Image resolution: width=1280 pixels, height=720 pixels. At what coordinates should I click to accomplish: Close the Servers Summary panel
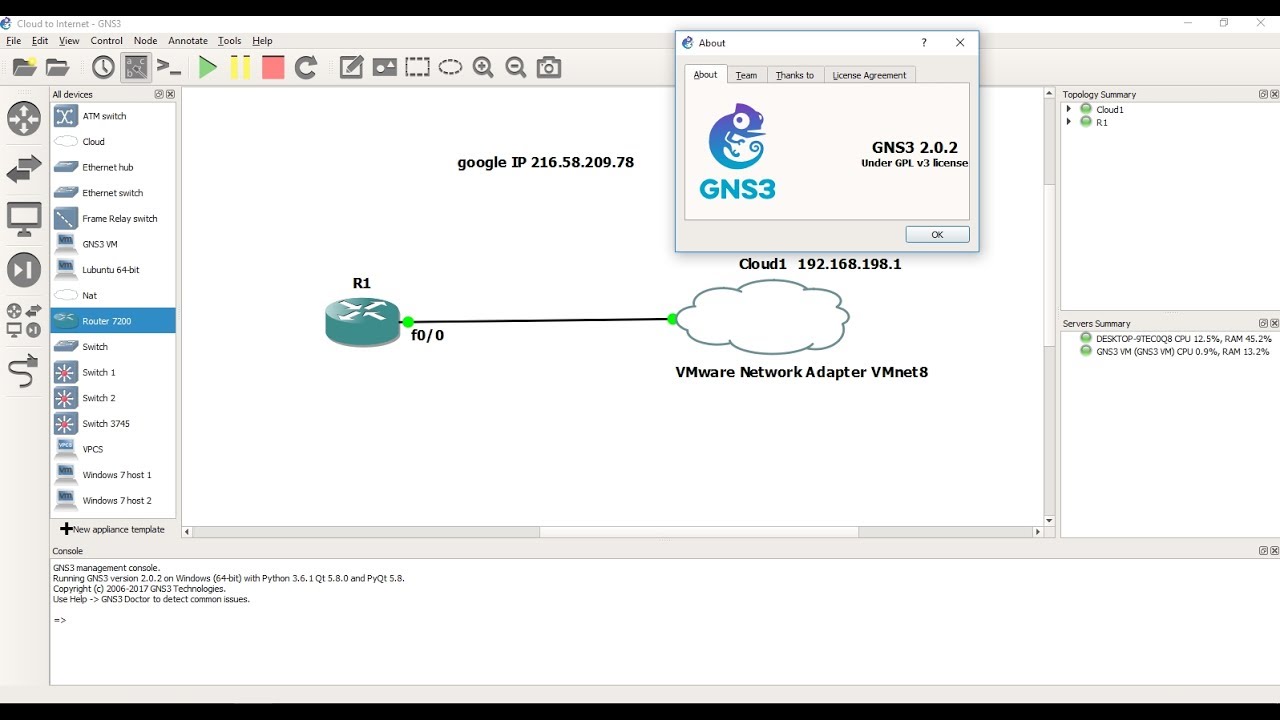pyautogui.click(x=1274, y=323)
